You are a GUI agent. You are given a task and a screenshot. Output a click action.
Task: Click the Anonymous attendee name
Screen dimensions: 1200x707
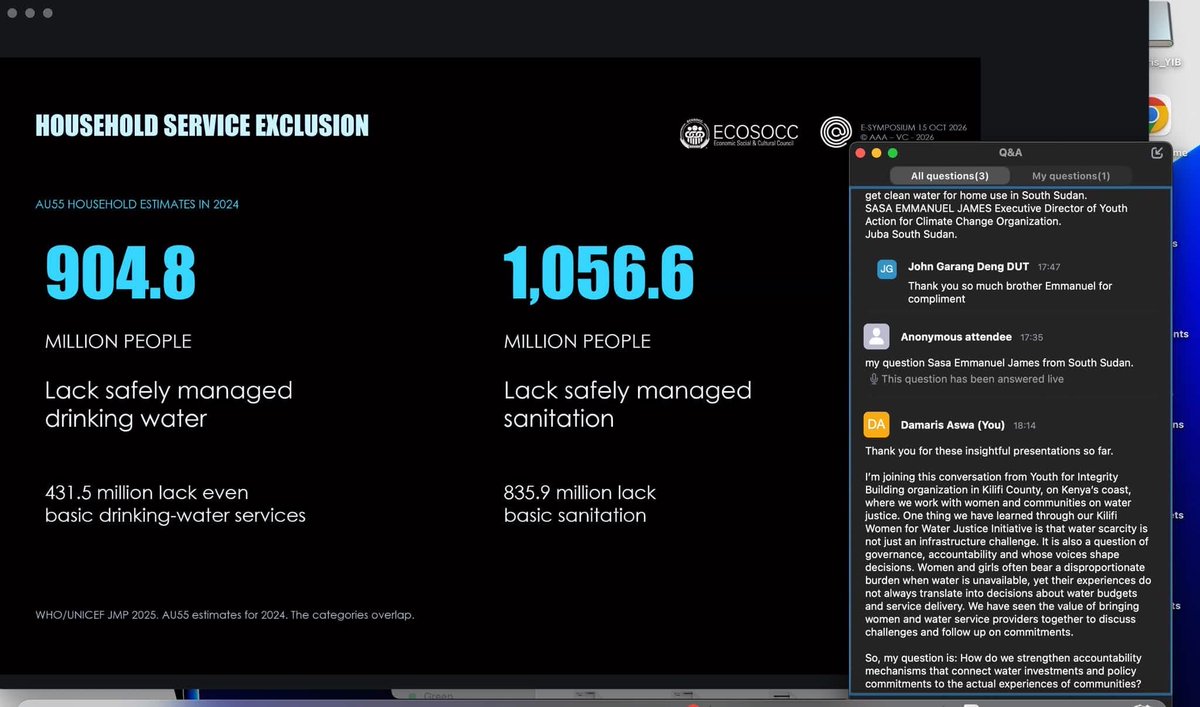(x=956, y=337)
